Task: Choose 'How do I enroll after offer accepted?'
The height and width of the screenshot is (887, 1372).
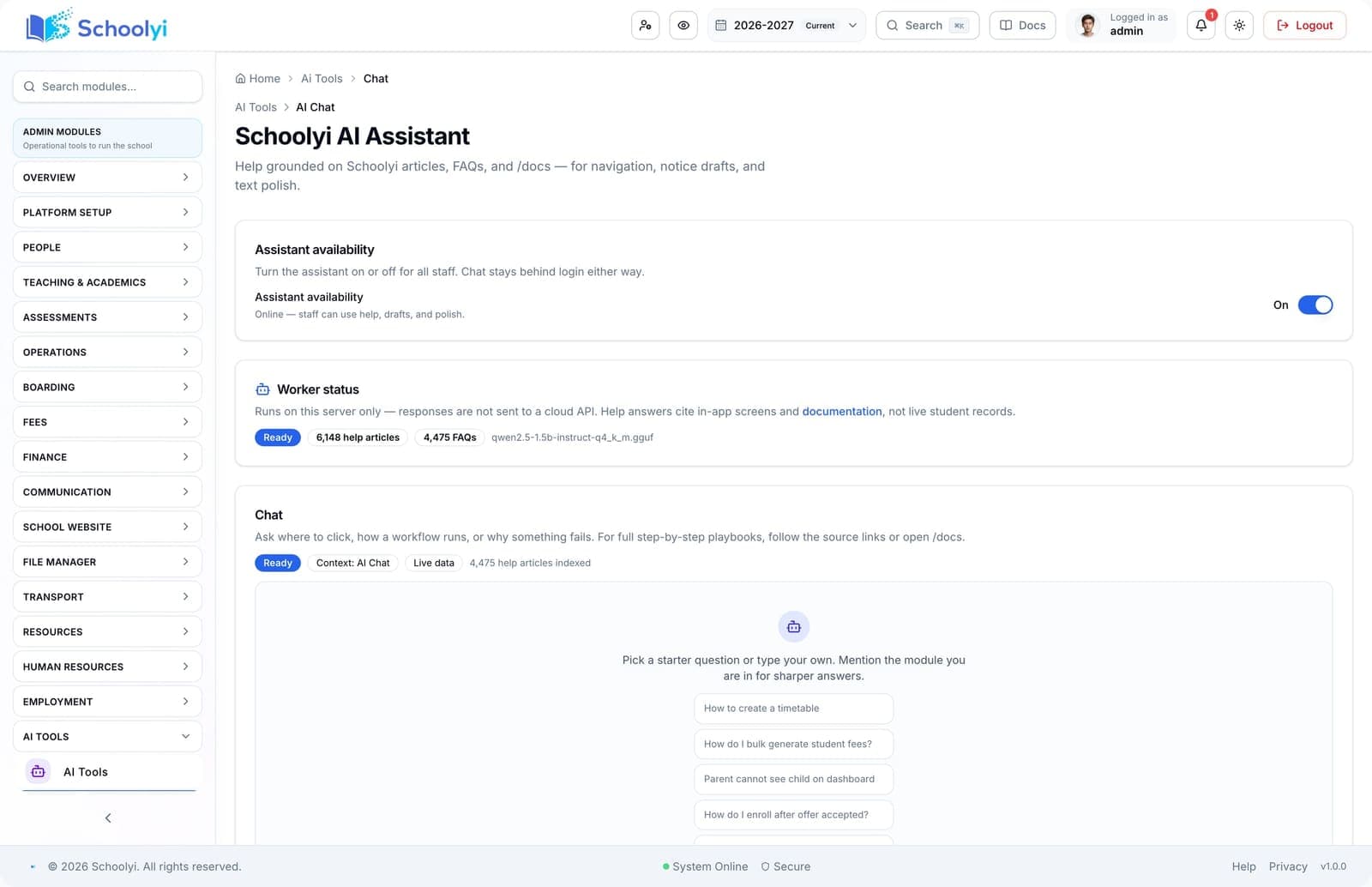Action: click(x=793, y=815)
